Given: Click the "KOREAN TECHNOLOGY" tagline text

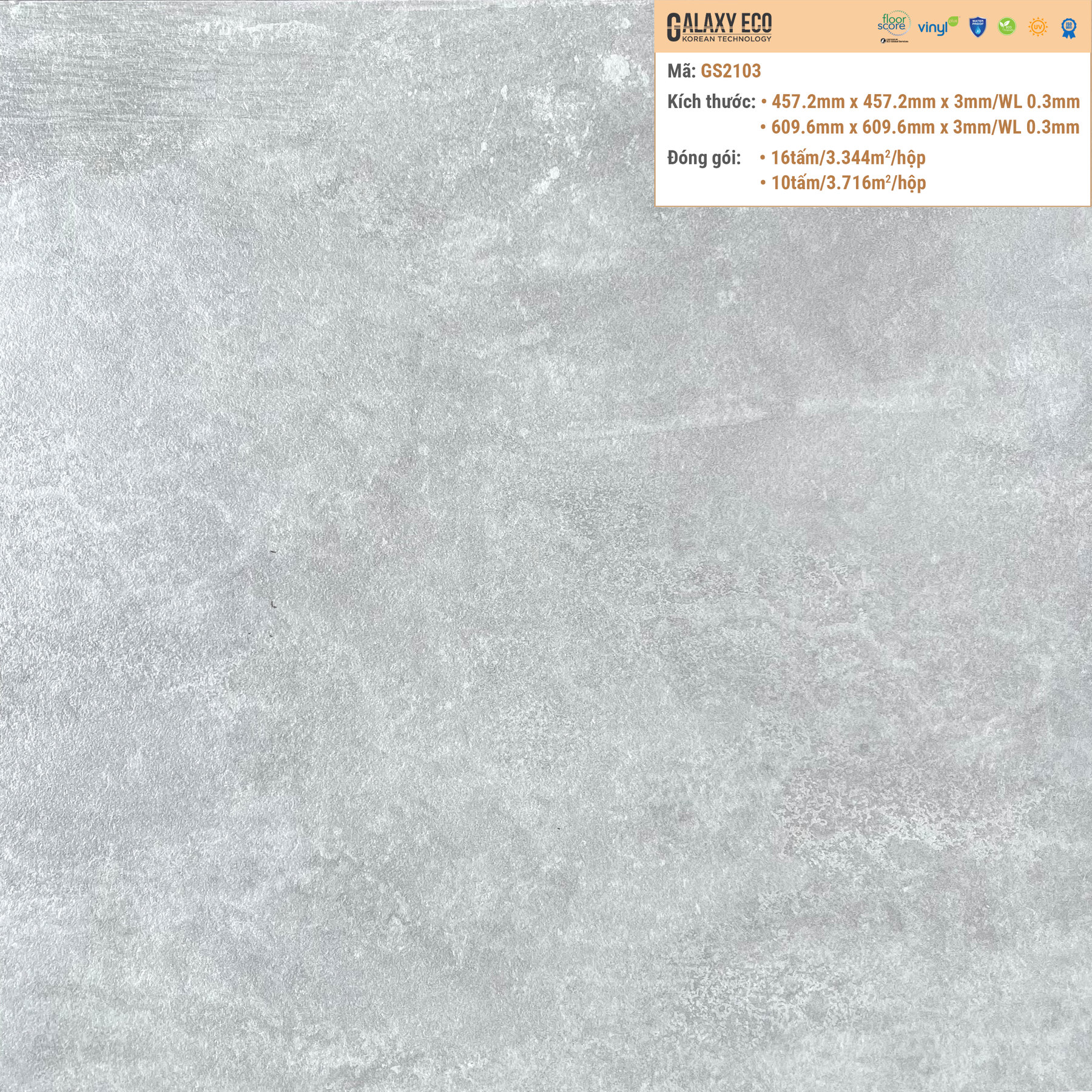Looking at the screenshot, I should (727, 38).
